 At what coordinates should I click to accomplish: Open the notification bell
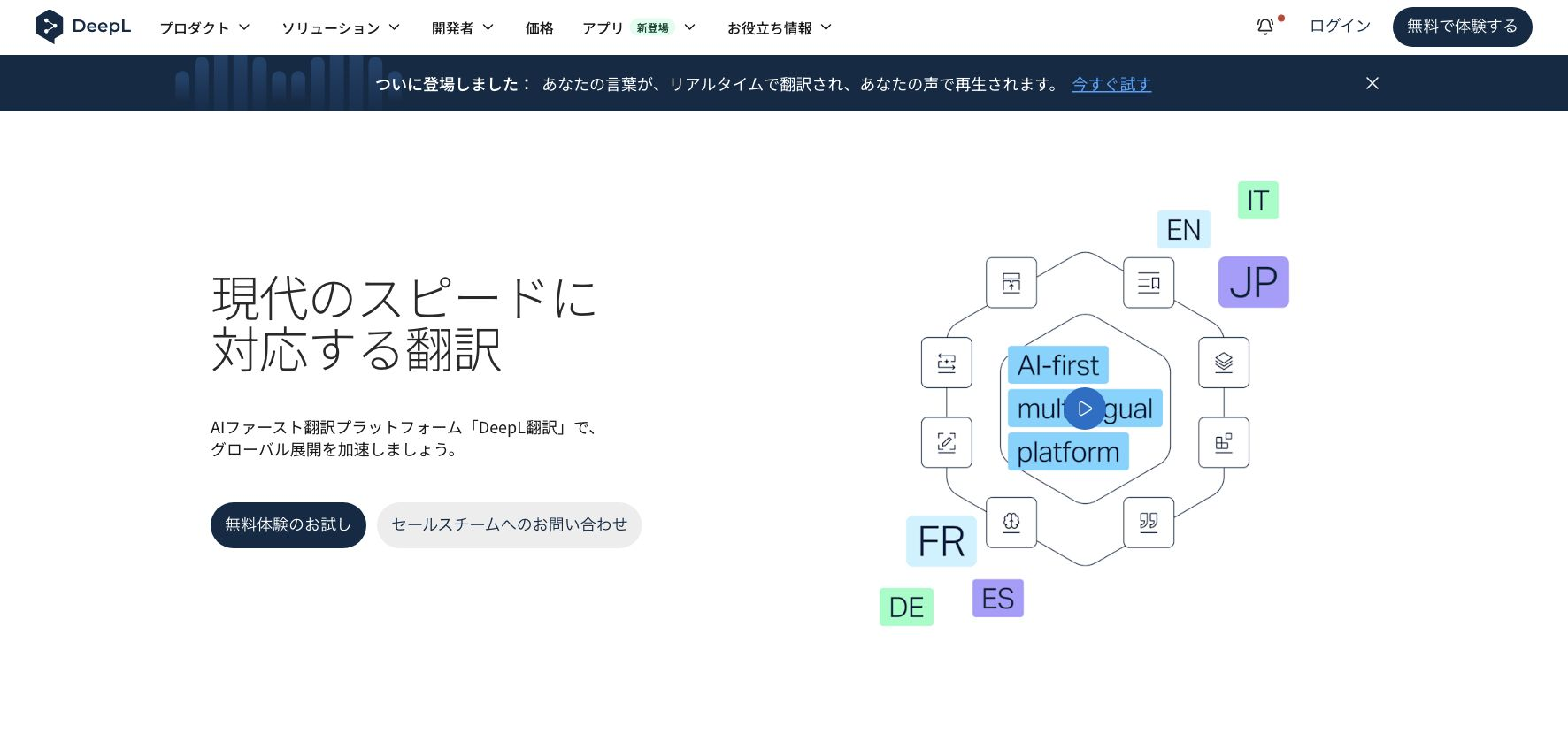pyautogui.click(x=1266, y=27)
